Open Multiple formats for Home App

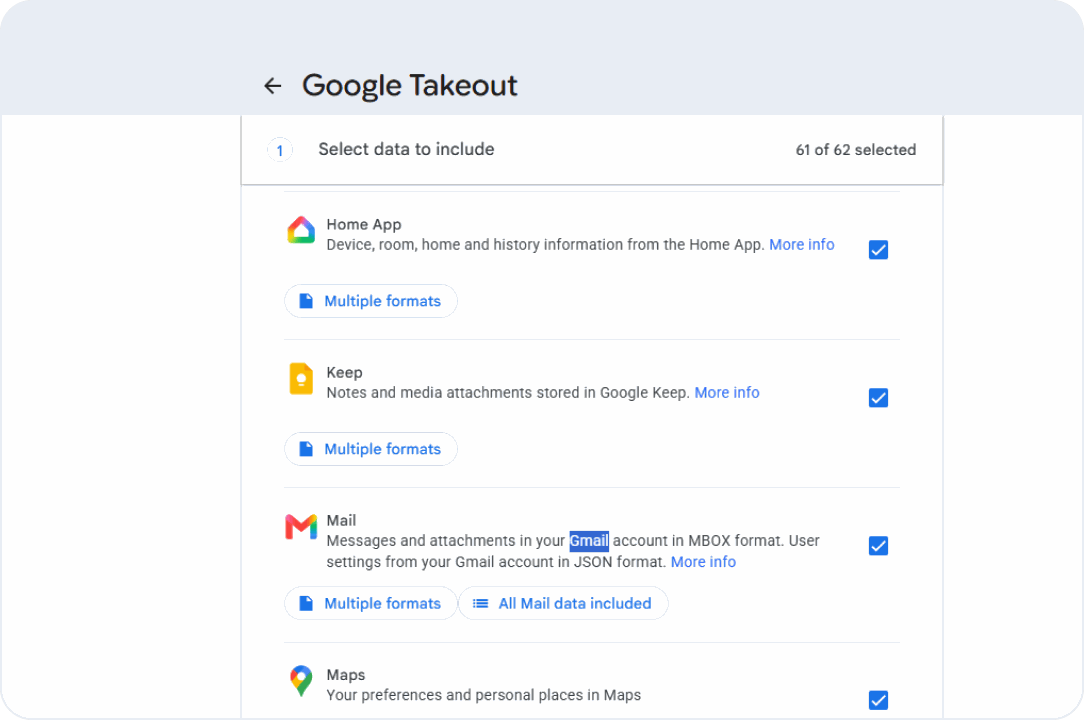[371, 301]
